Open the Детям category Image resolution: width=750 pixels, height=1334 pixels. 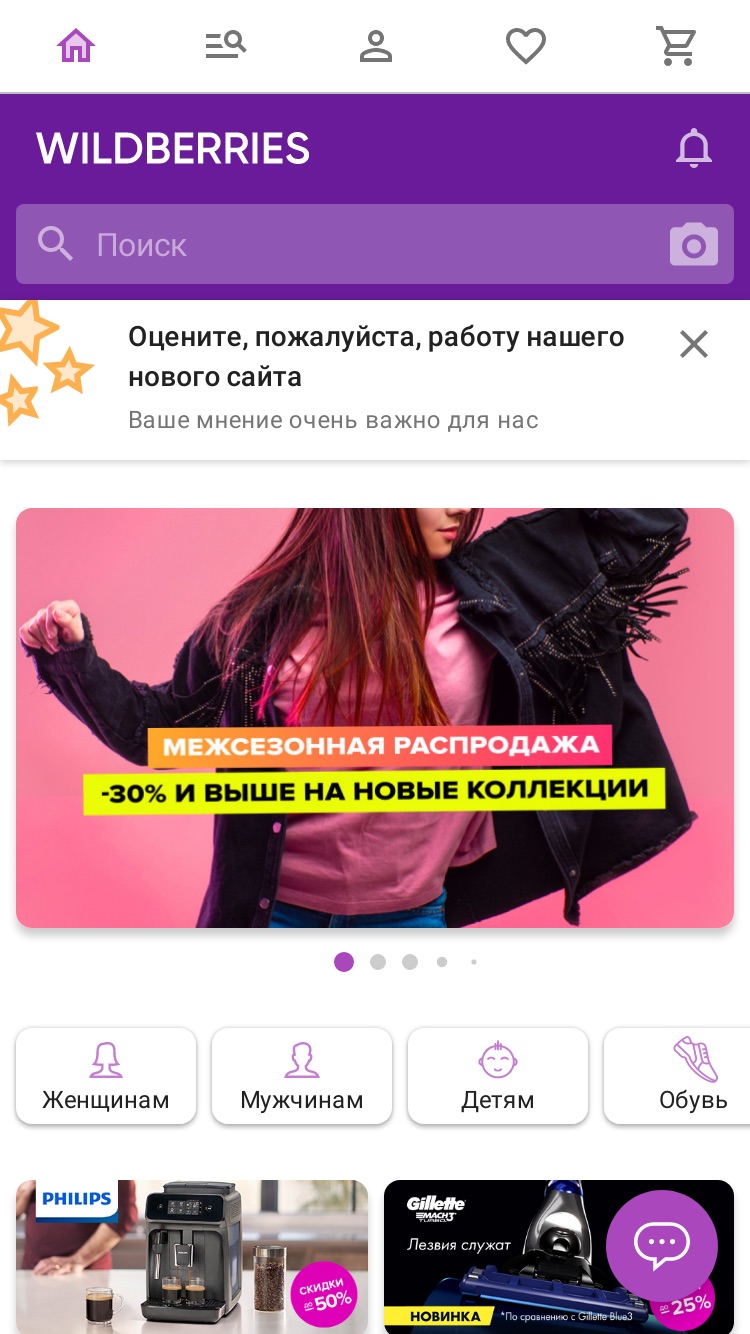point(498,1076)
